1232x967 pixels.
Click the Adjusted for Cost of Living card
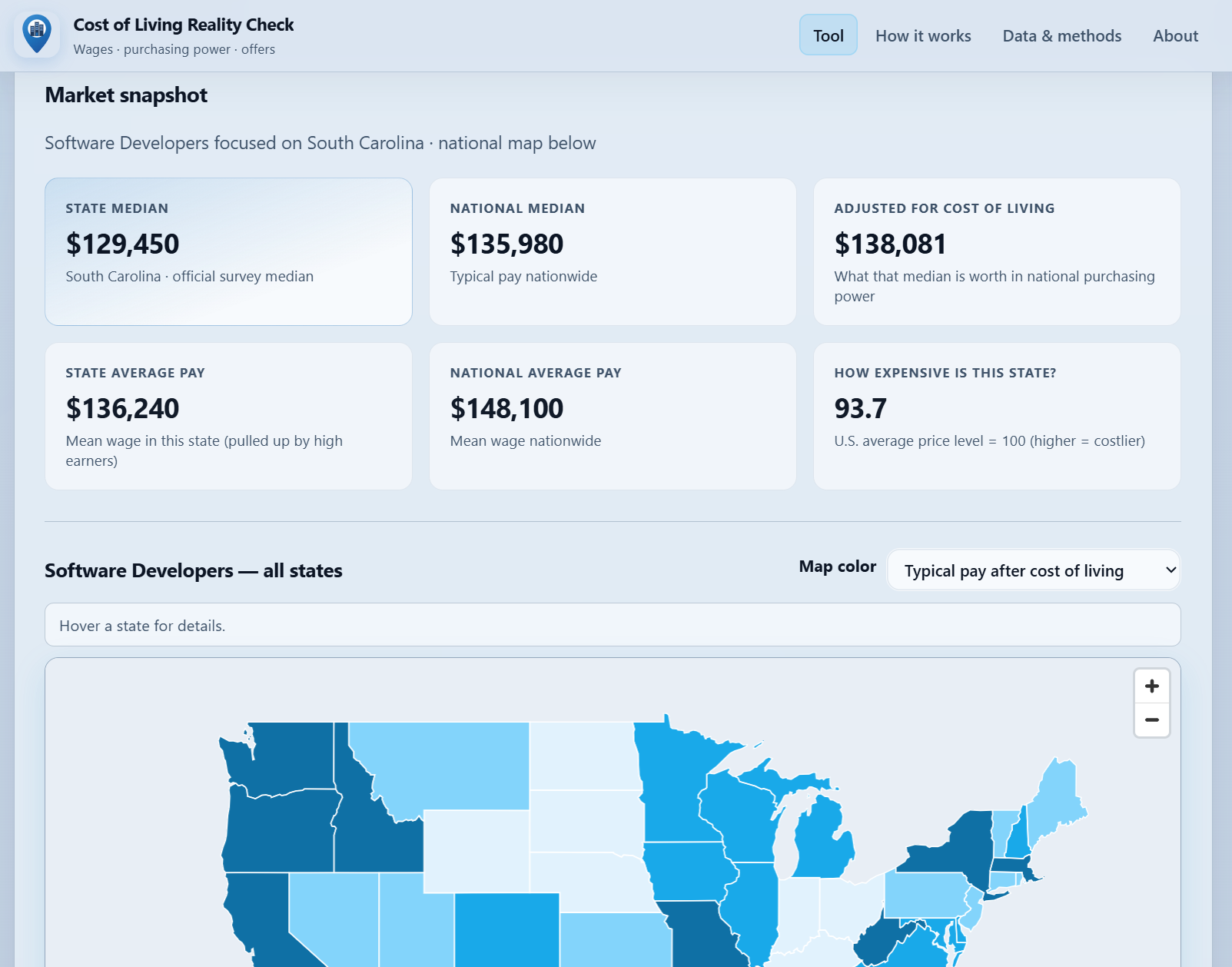tap(997, 251)
